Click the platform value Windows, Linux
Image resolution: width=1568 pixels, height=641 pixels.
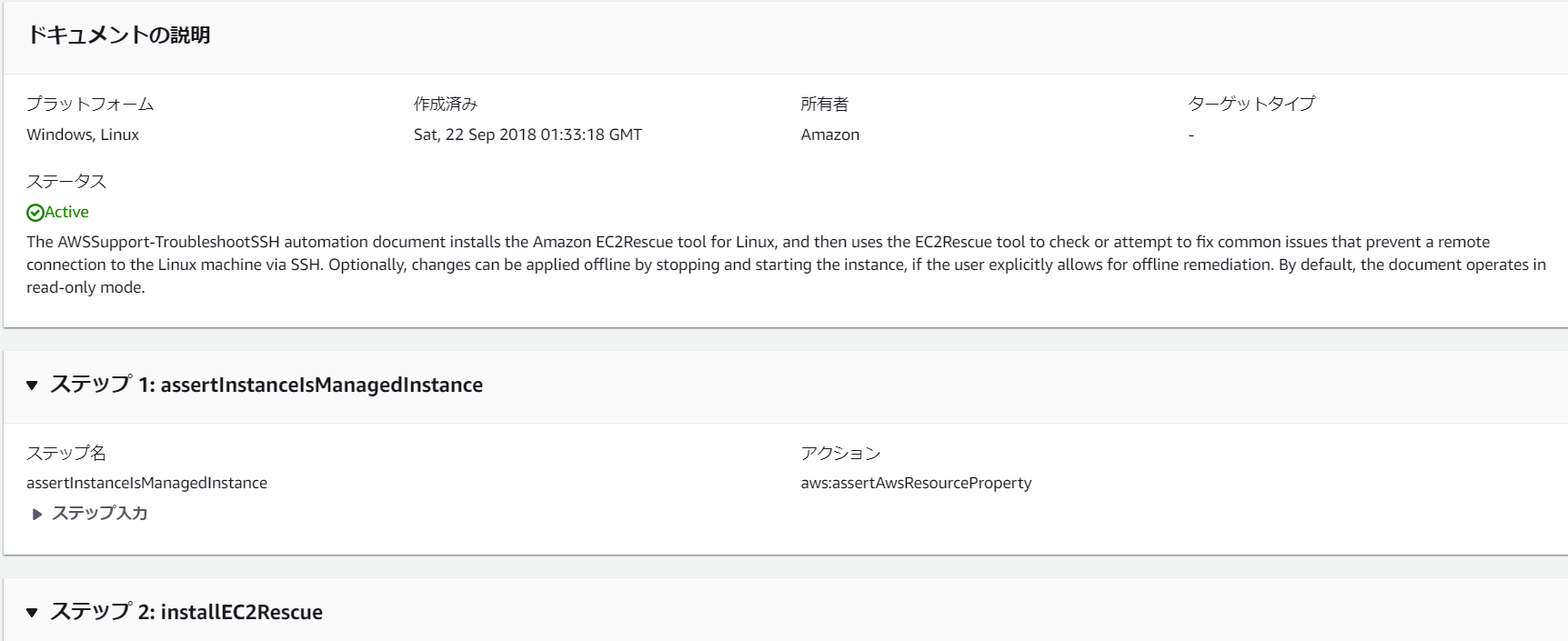tap(83, 135)
